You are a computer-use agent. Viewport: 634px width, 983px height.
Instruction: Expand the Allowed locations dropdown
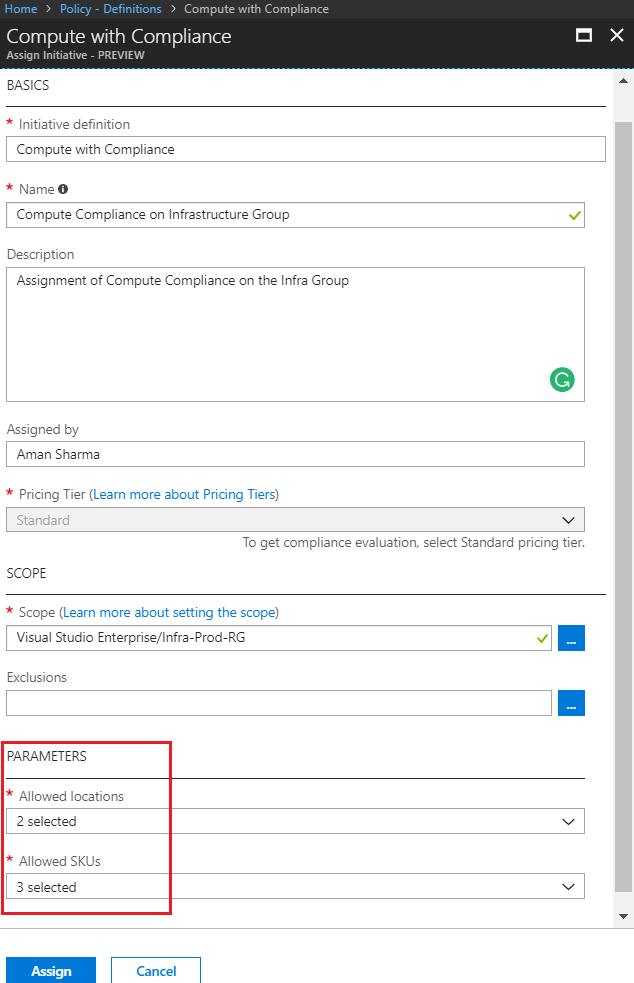pos(295,821)
